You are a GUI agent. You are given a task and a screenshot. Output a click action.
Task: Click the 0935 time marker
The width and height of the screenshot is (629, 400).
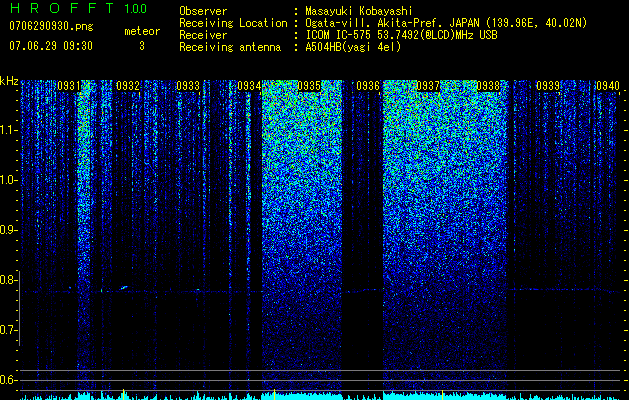pos(309,86)
